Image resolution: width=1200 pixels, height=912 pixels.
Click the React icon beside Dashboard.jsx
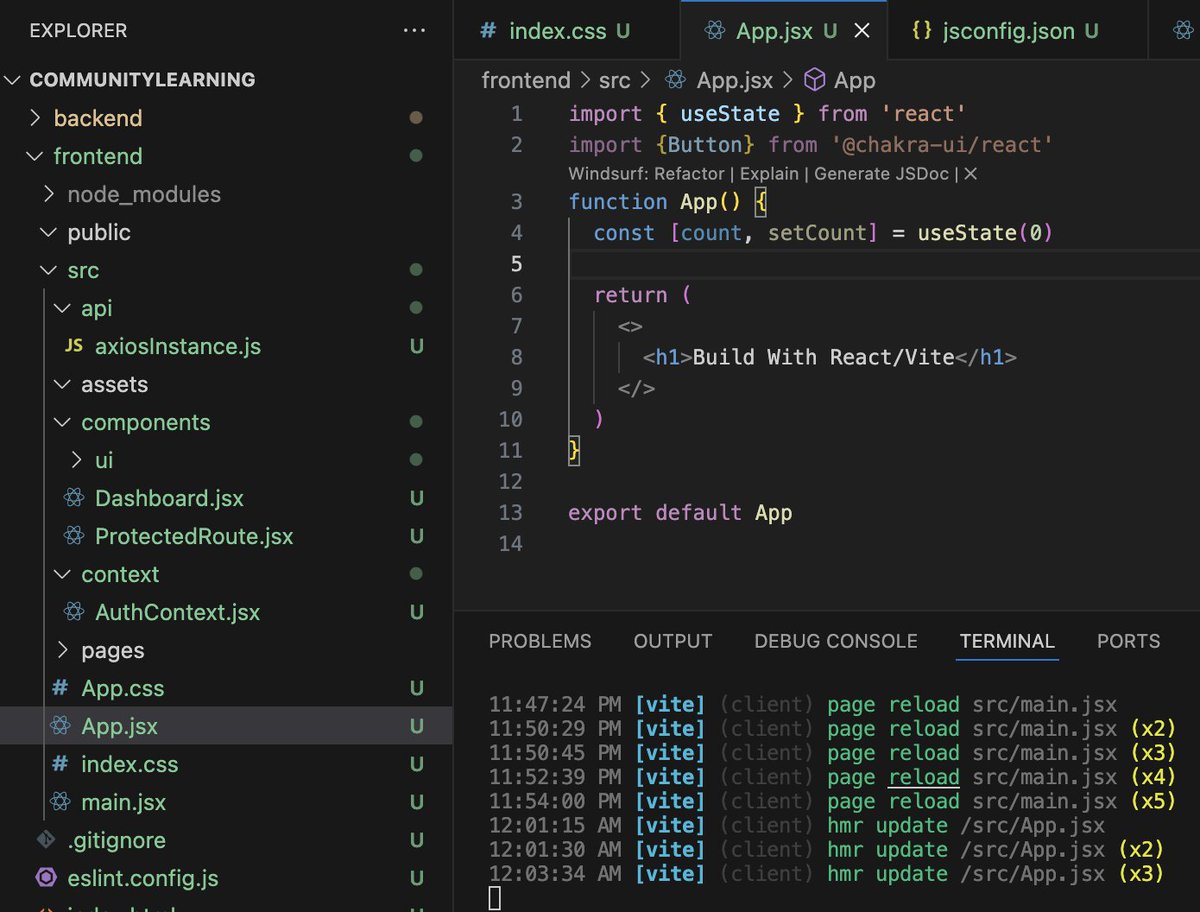(73, 498)
